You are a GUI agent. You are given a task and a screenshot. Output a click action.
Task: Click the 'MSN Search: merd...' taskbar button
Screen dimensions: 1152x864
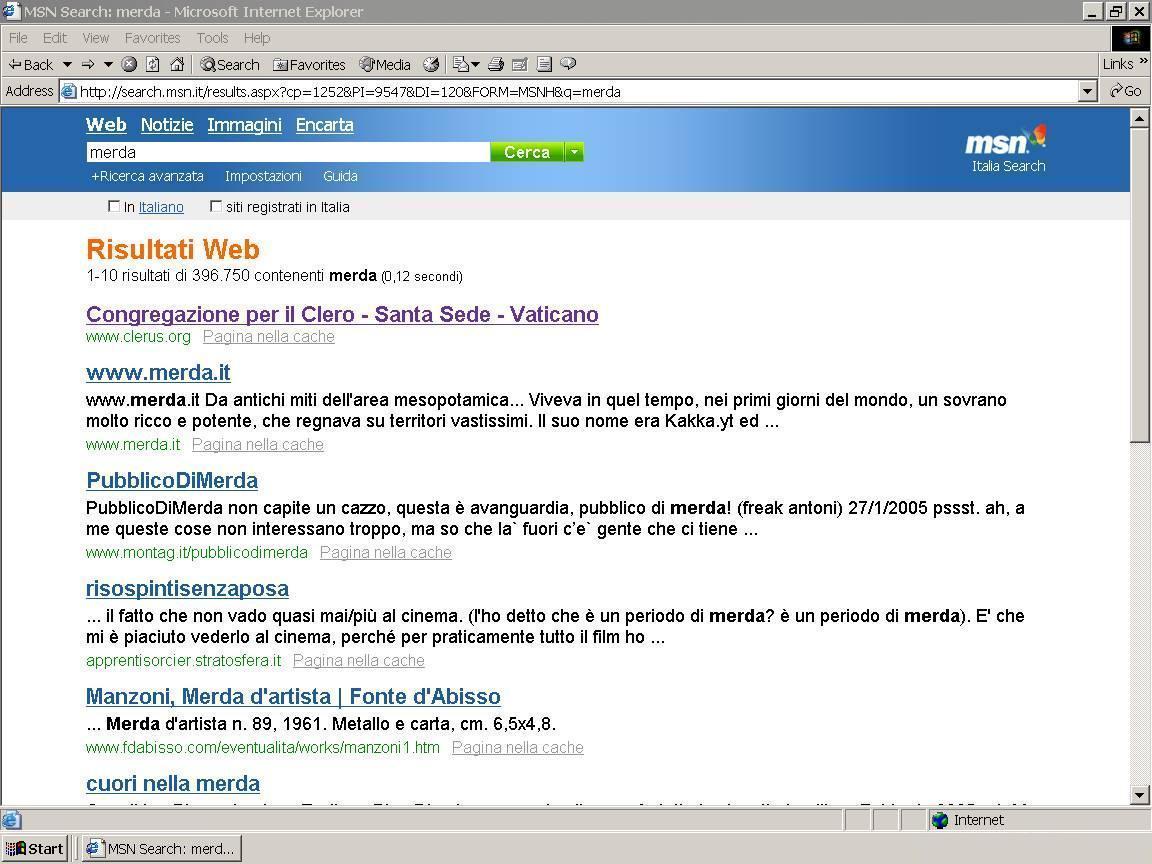point(162,849)
